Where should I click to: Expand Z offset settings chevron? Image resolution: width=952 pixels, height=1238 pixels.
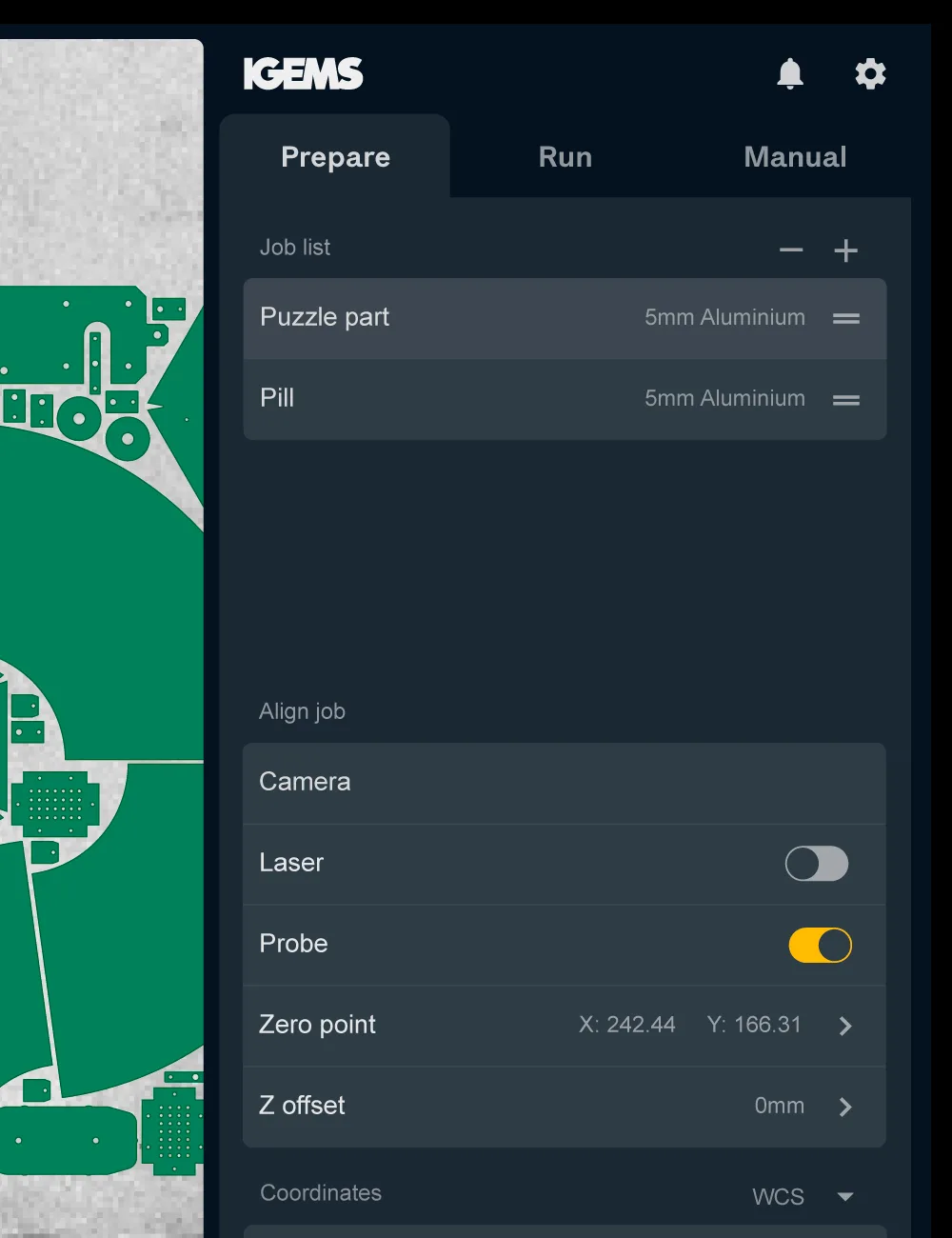click(845, 1107)
